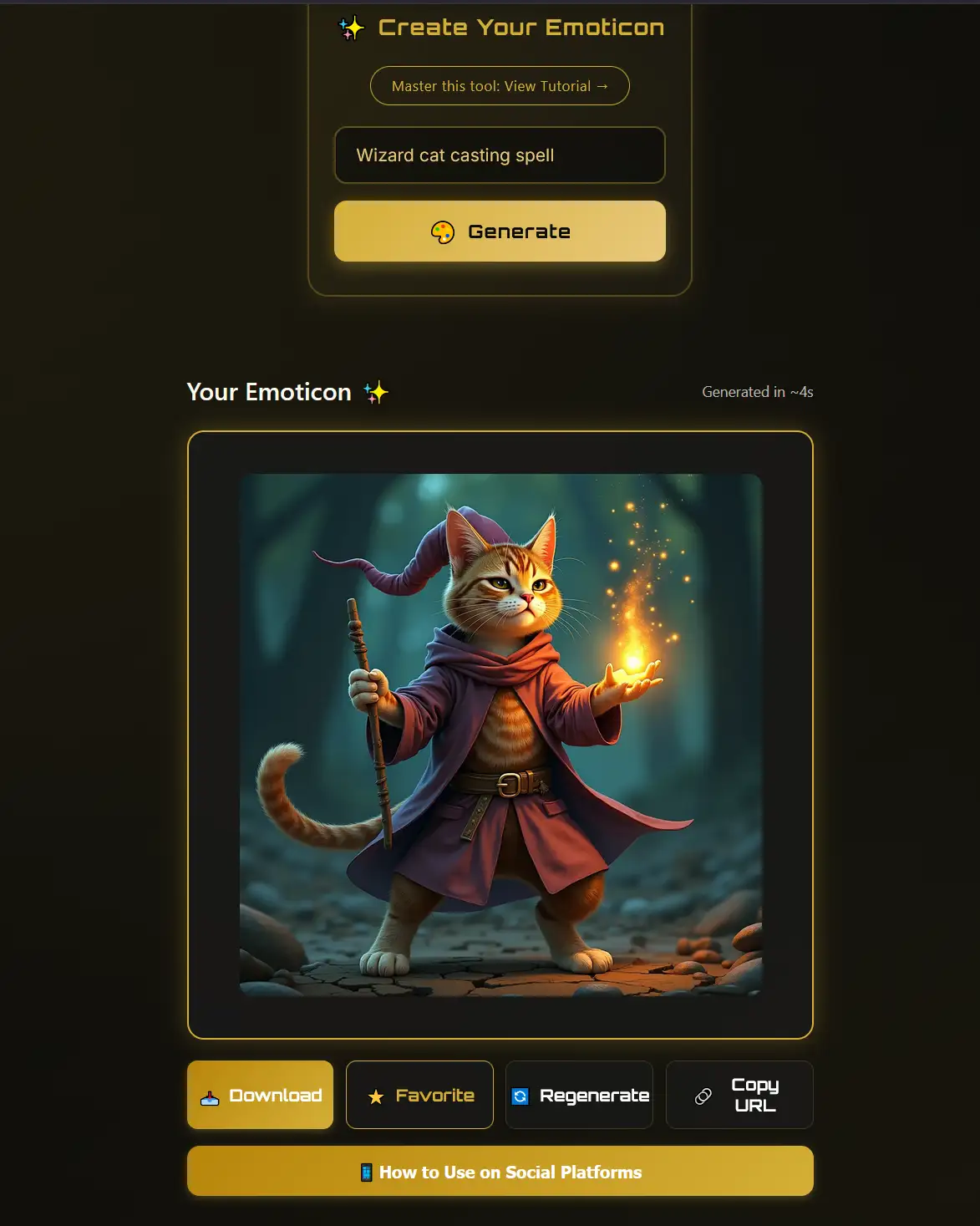The image size is (980, 1226).
Task: Click the chain link icon
Action: pos(703,1096)
